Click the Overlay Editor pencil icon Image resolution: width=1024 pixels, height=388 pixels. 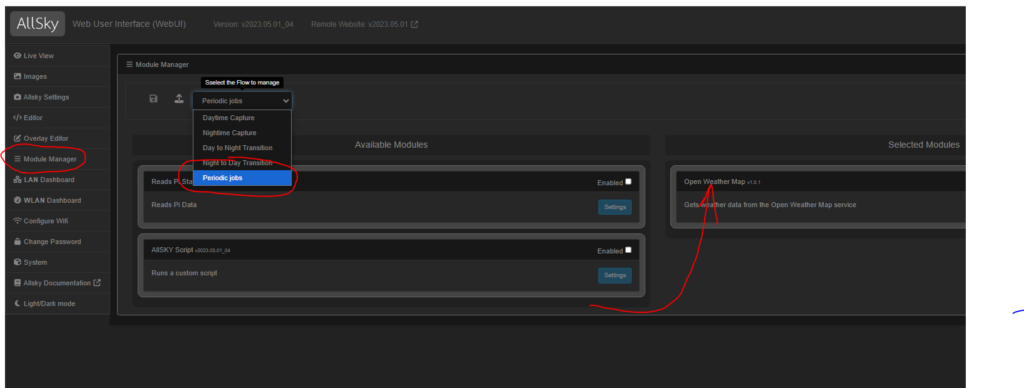point(18,138)
